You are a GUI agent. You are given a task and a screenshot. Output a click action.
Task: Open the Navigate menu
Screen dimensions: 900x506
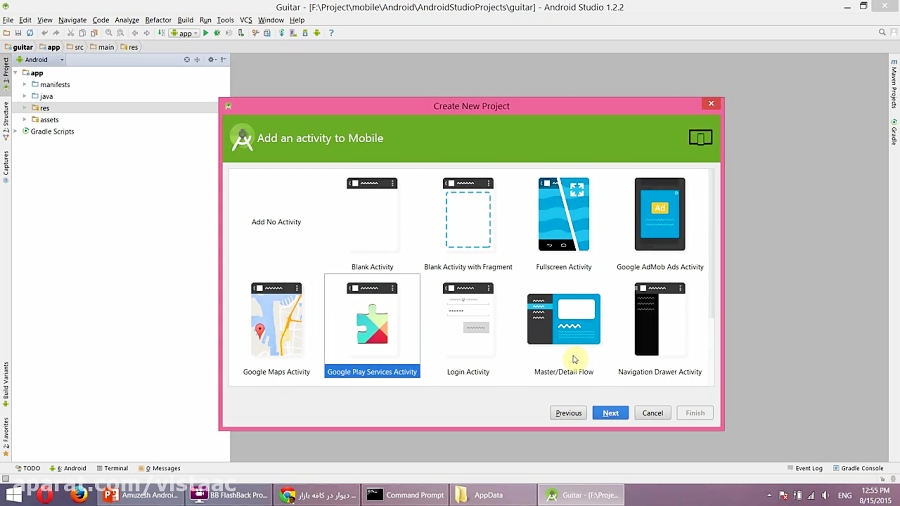coord(72,20)
